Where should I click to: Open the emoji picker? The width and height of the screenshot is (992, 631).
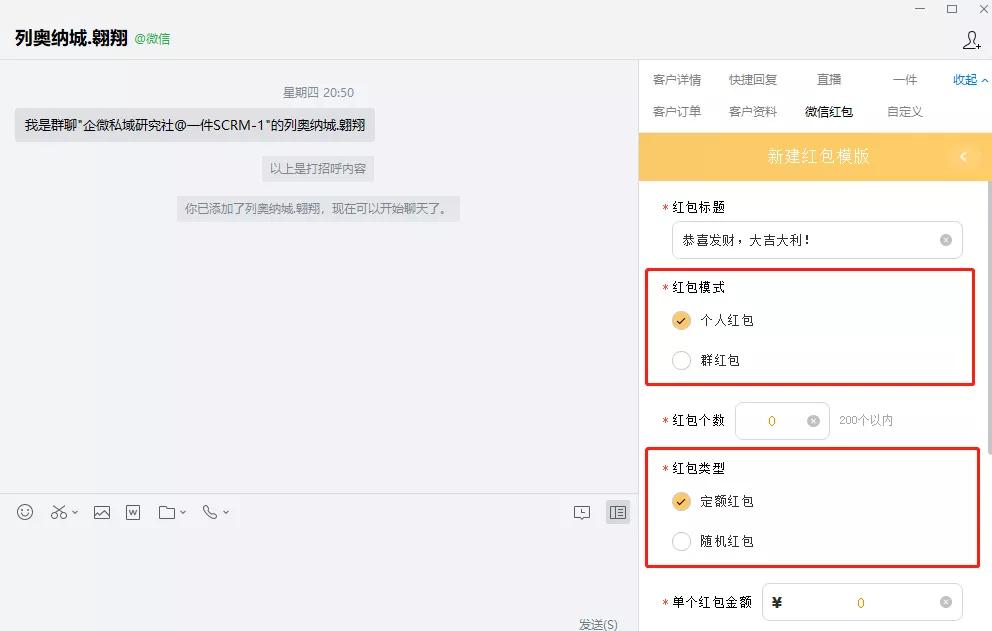23,511
